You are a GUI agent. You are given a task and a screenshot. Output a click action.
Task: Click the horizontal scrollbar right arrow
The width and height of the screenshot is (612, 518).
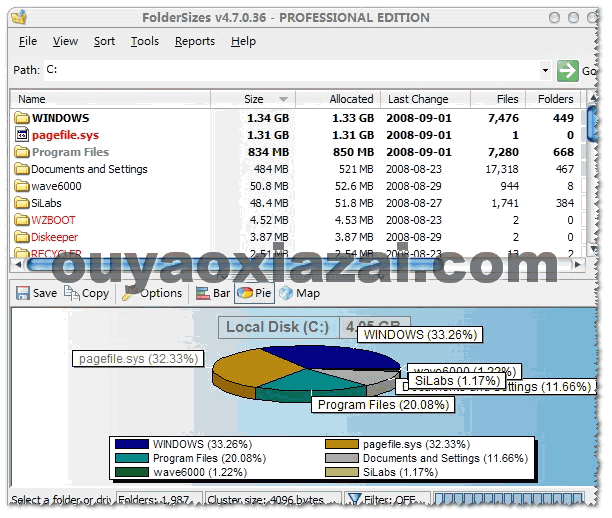(x=578, y=265)
